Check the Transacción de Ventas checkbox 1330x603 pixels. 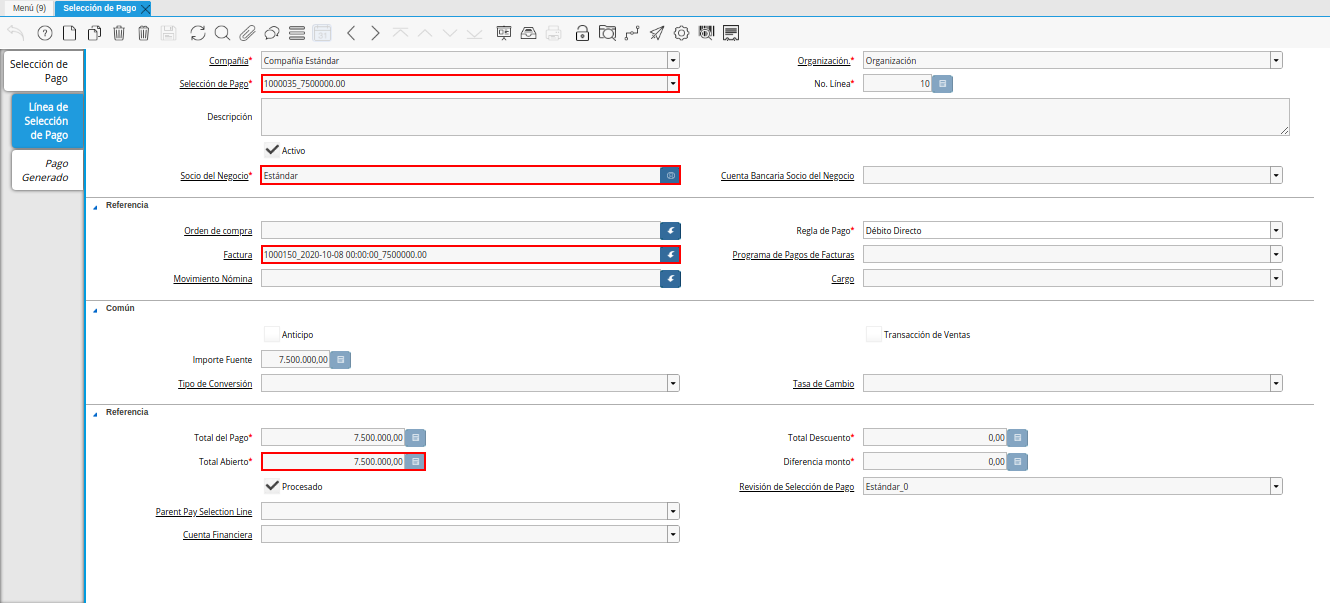click(x=874, y=334)
